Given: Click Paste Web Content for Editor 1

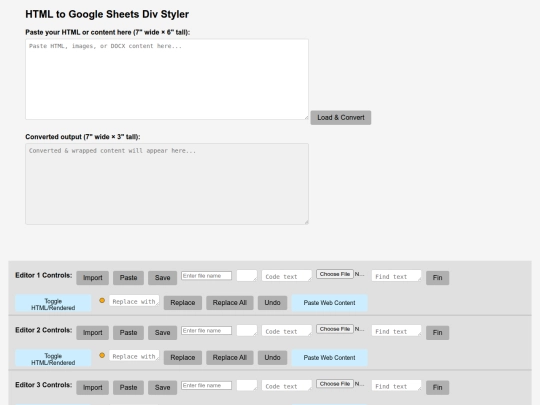Looking at the screenshot, I should [330, 303].
